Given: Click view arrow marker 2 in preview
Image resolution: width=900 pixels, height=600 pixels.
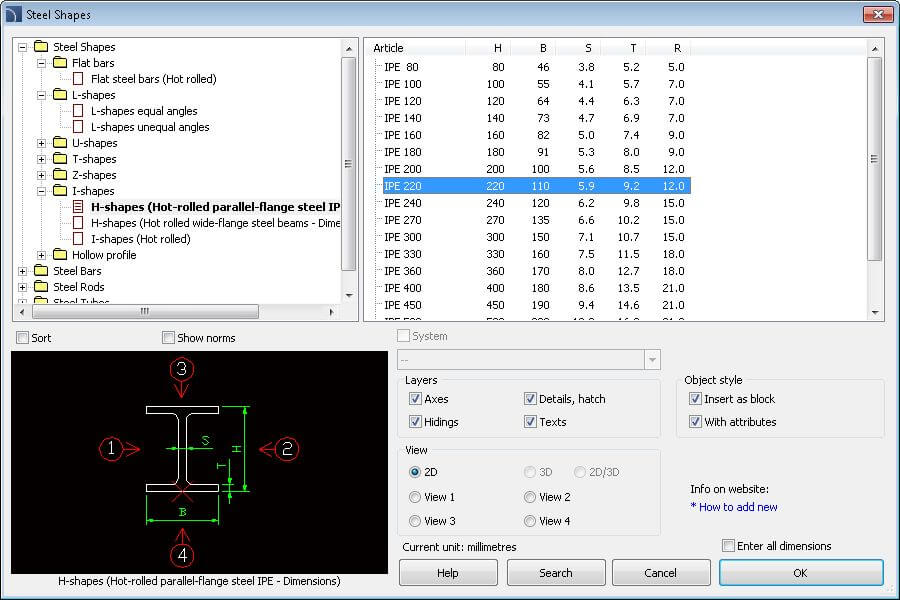Looking at the screenshot, I should 286,448.
